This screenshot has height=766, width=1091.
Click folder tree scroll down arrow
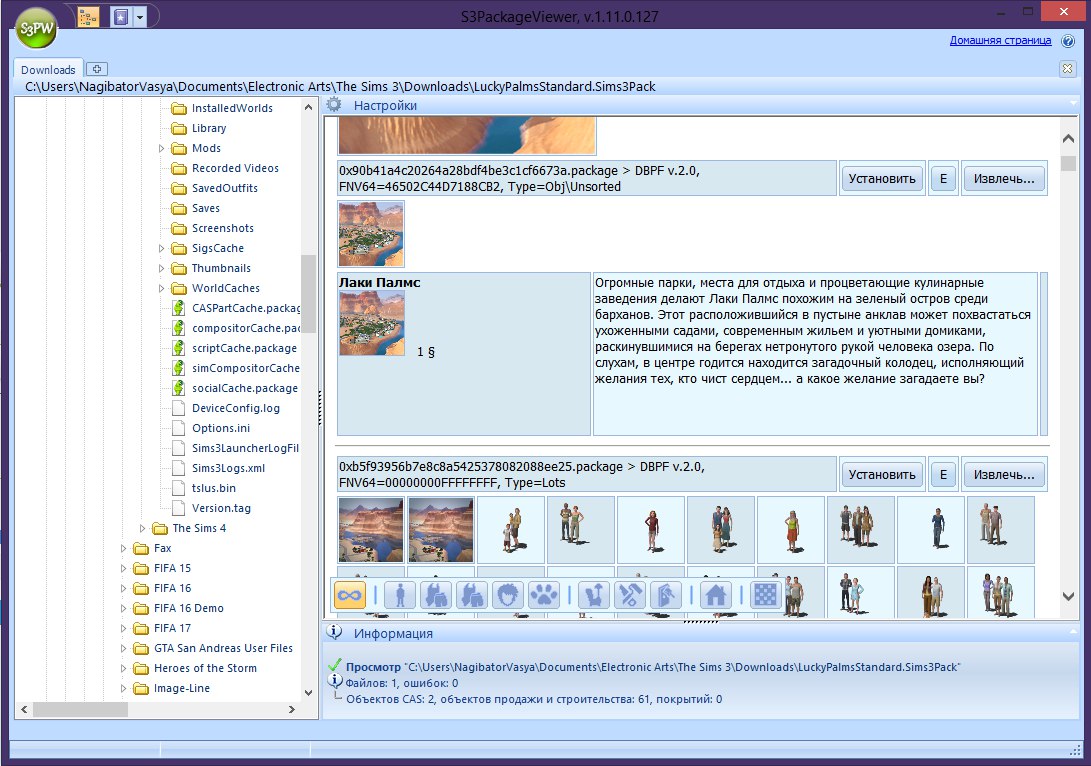tap(308, 693)
